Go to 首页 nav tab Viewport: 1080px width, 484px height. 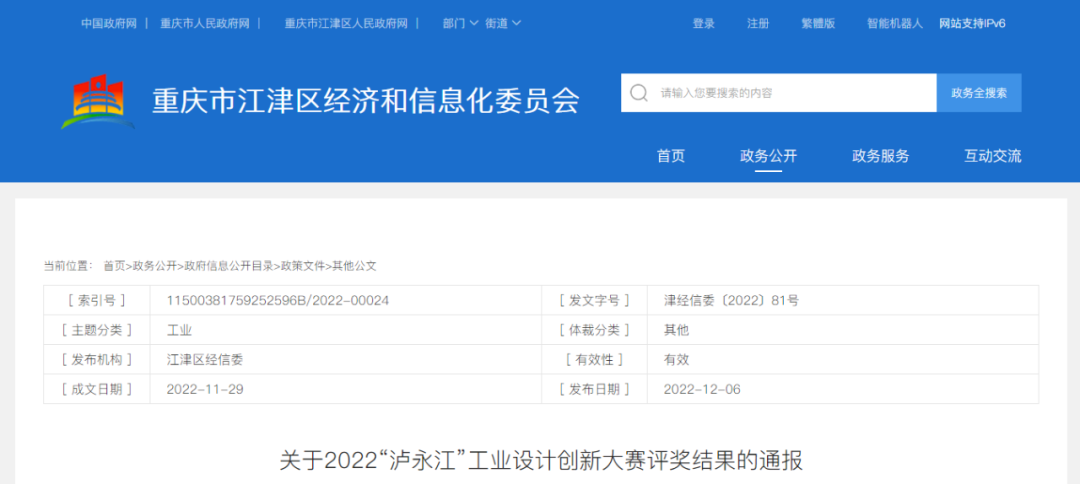pyautogui.click(x=671, y=156)
